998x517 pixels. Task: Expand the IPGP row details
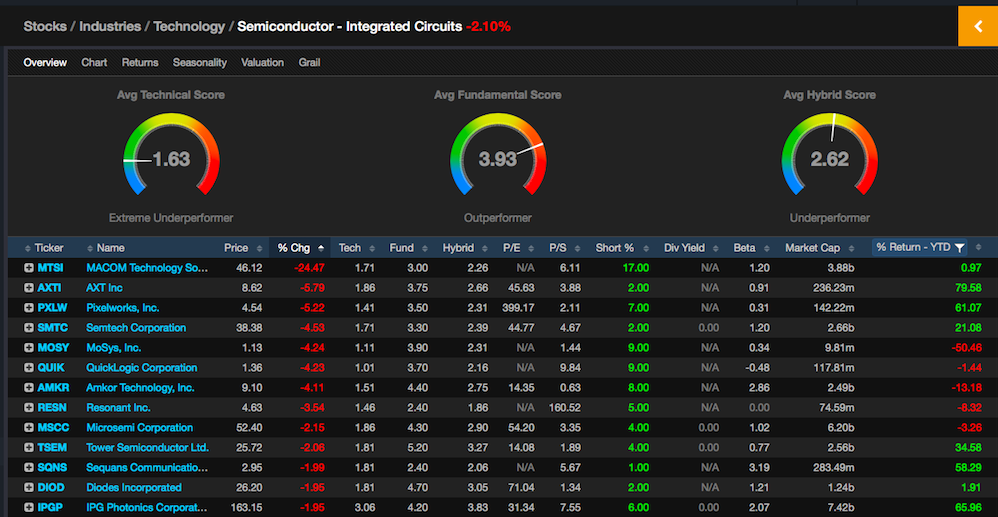pyautogui.click(x=29, y=507)
